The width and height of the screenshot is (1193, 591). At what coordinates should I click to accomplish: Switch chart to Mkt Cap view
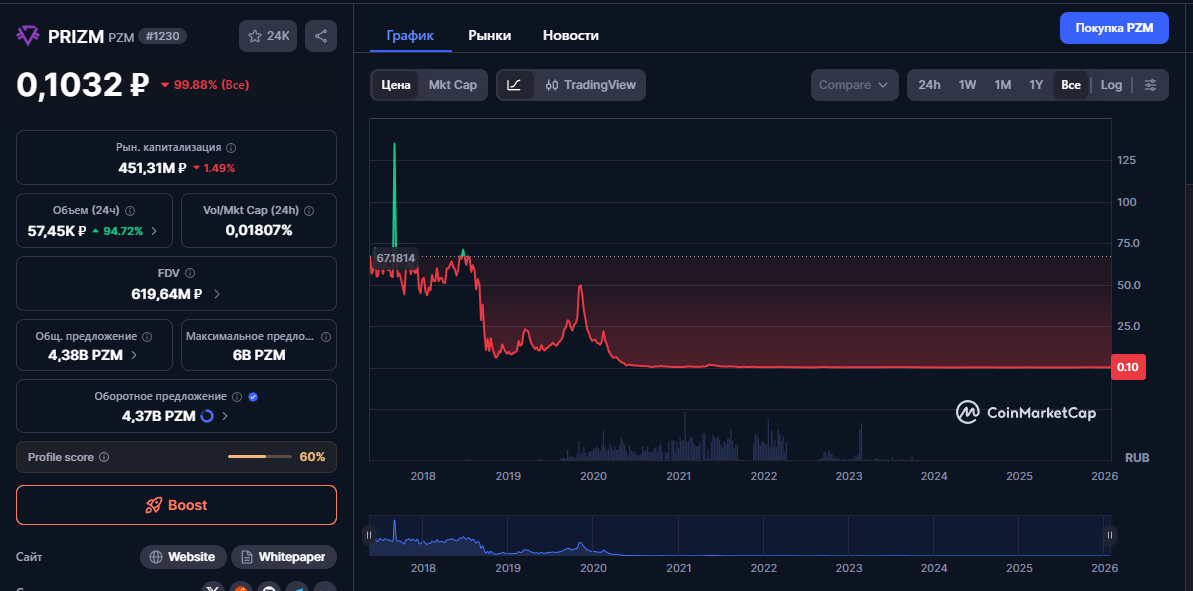[x=452, y=85]
